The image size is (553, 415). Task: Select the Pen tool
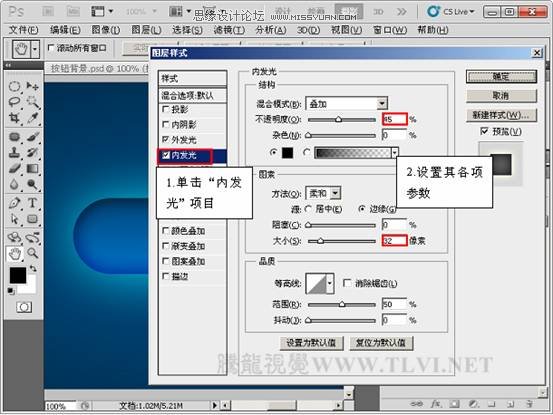point(14,203)
